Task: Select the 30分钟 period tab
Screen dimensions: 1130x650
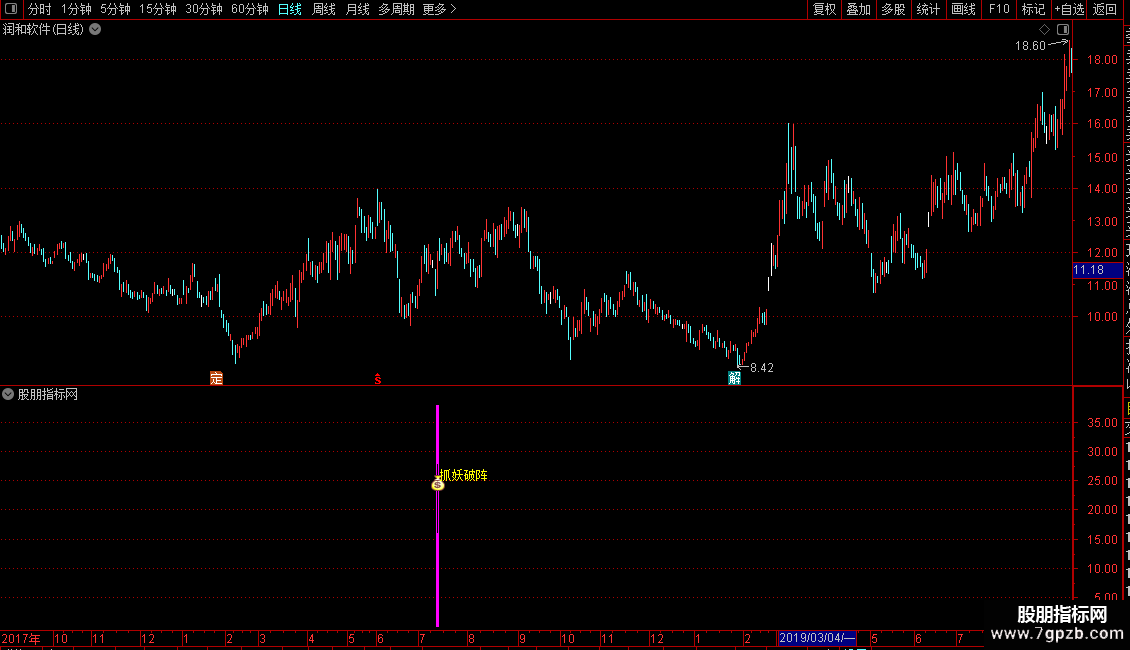Action: pyautogui.click(x=204, y=9)
